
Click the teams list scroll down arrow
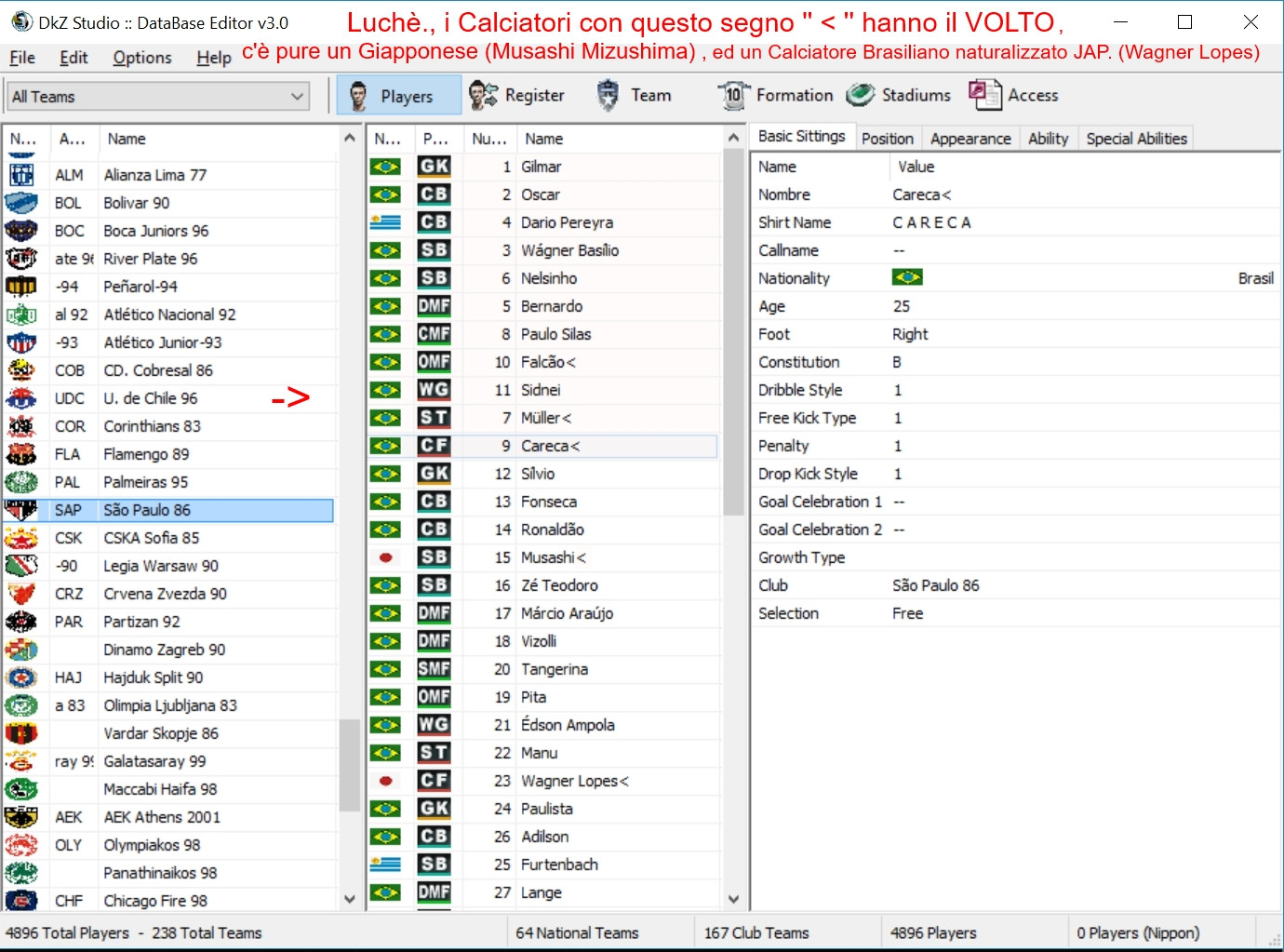tap(350, 899)
